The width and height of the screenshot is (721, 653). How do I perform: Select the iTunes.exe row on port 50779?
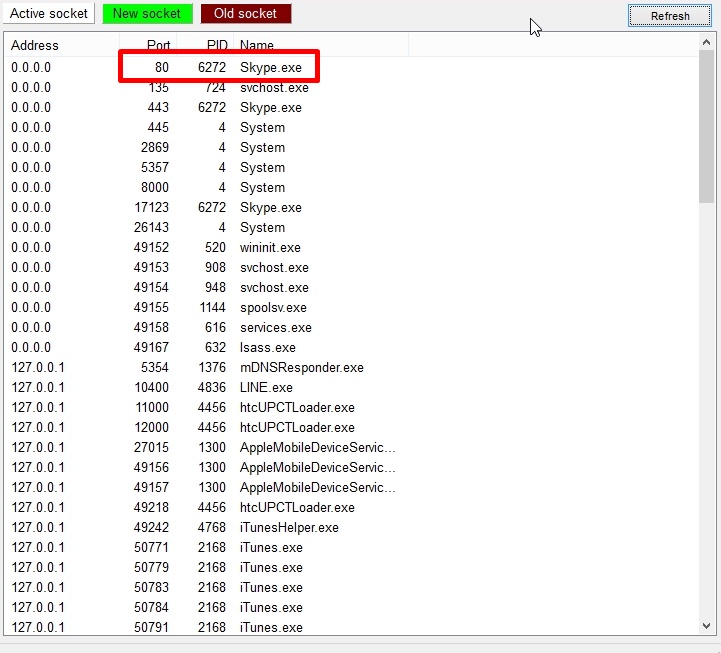pyautogui.click(x=351, y=567)
